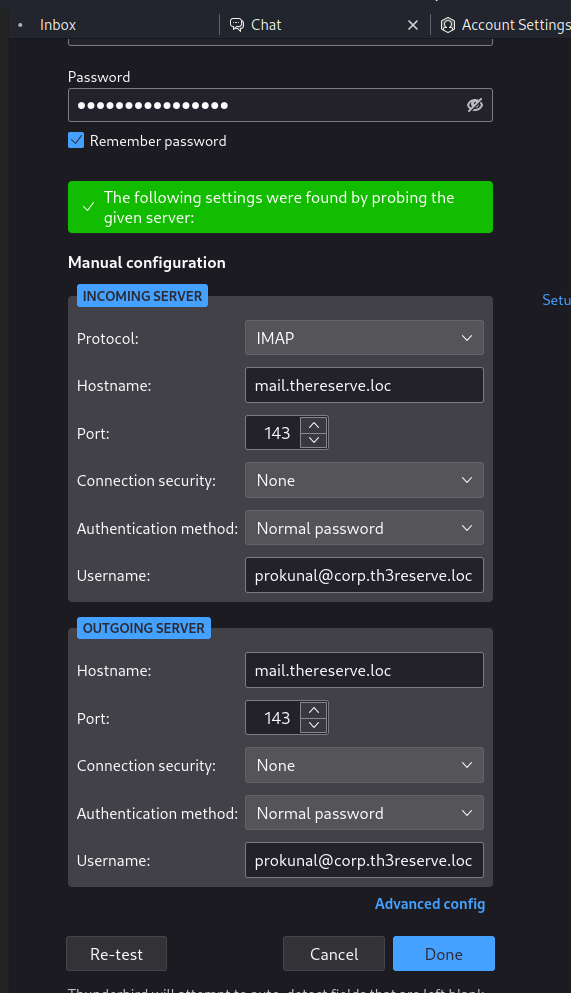Decrease the incoming server port number

point(314,440)
